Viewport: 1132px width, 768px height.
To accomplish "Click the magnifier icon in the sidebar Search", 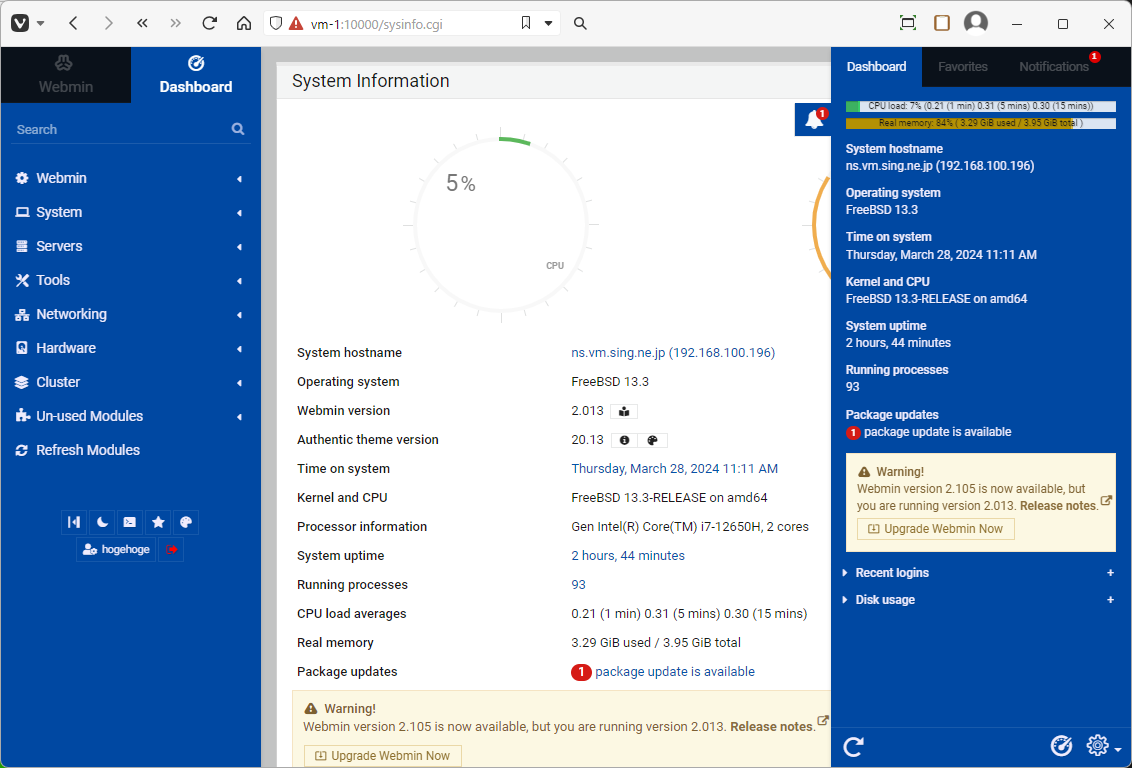I will pos(238,129).
